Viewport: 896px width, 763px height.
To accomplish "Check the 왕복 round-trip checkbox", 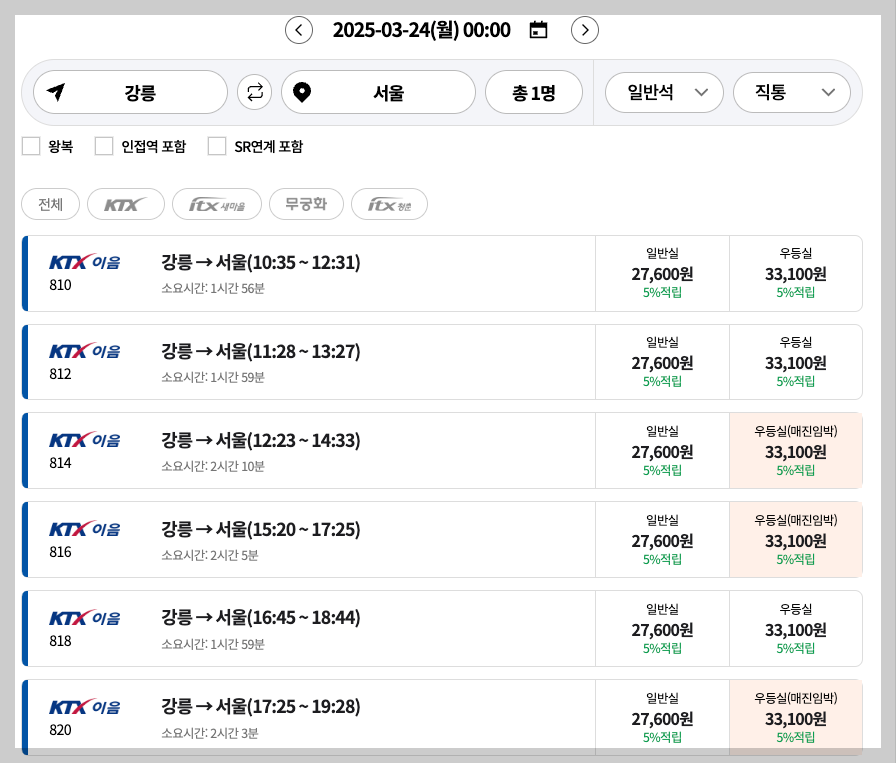I will click(x=31, y=146).
